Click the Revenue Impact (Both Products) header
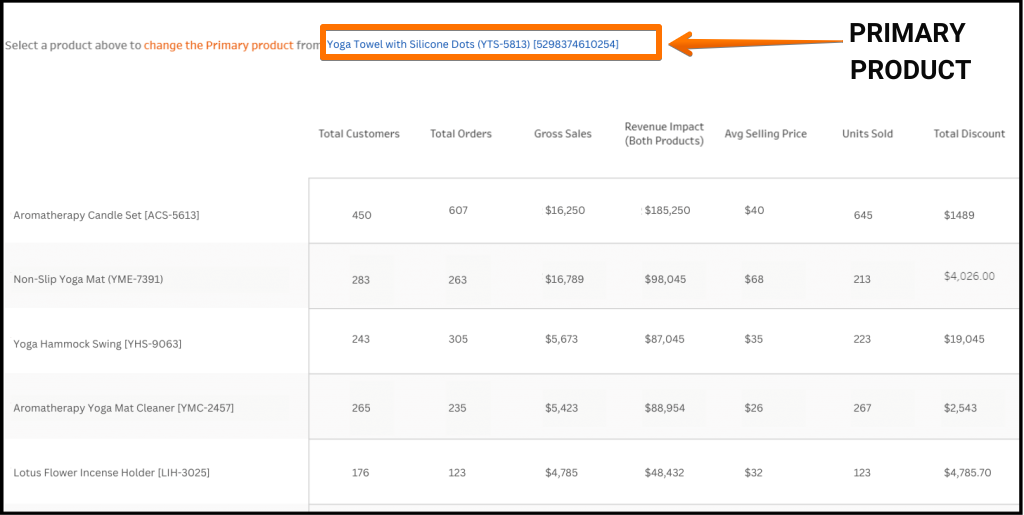Viewport: 1024px width, 515px height. (664, 133)
